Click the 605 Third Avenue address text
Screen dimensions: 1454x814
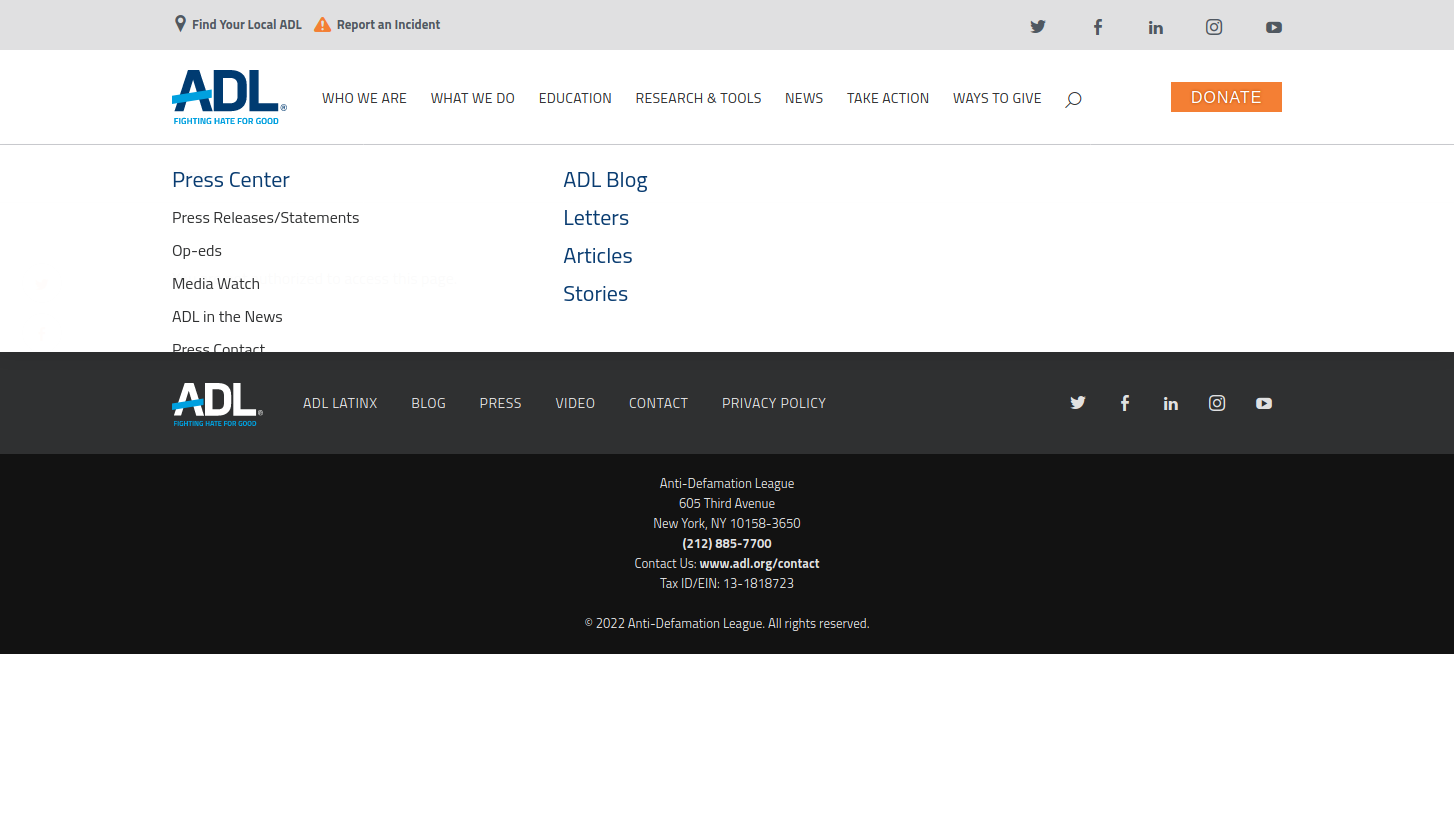727,504
